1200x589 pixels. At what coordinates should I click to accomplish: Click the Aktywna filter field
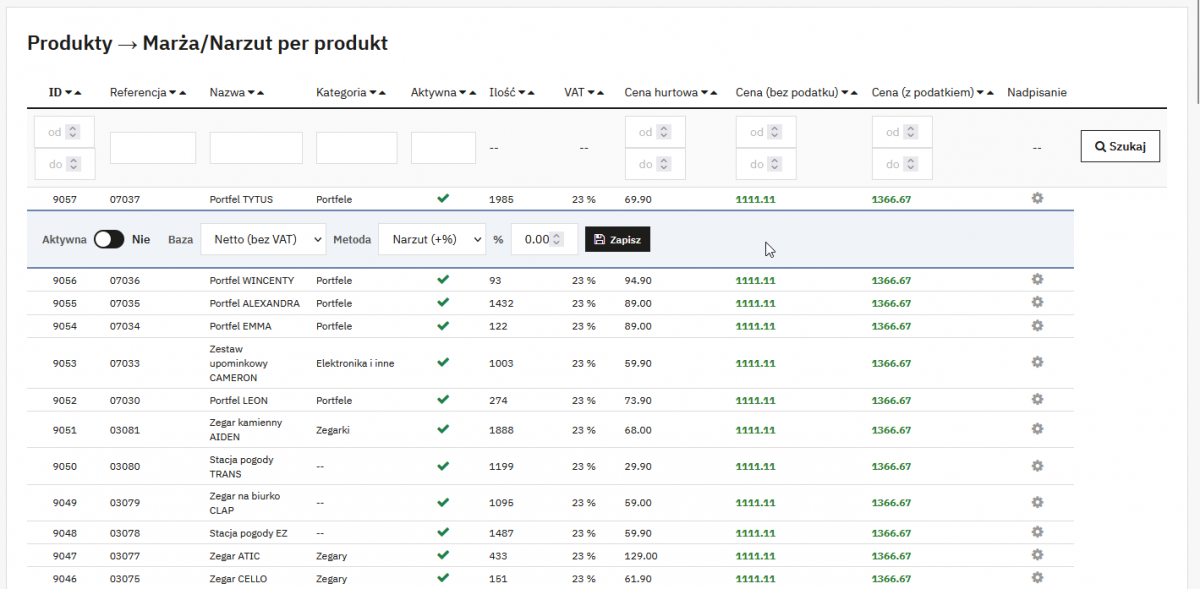pos(443,148)
